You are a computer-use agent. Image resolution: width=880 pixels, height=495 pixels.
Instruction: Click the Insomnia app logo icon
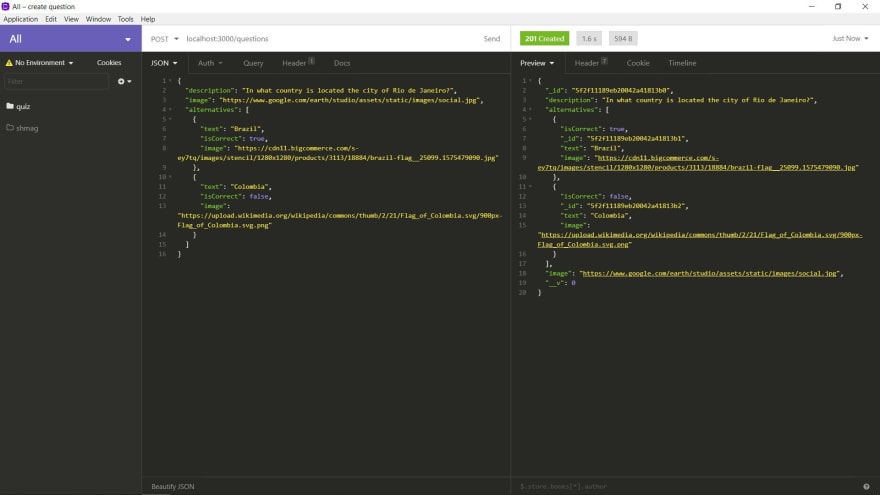pyautogui.click(x=6, y=6)
